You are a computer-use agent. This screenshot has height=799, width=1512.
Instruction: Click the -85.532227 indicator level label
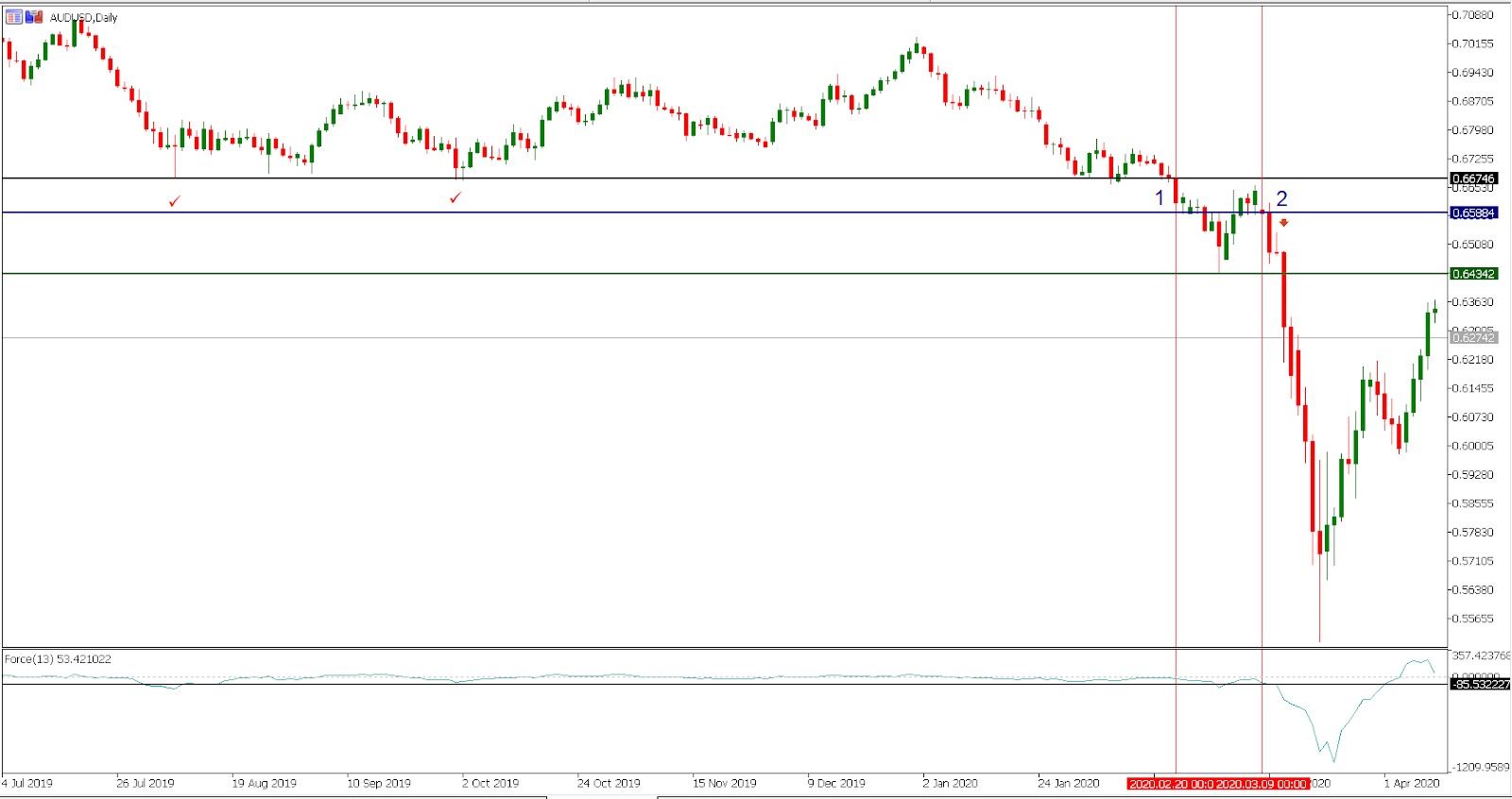[x=1479, y=684]
